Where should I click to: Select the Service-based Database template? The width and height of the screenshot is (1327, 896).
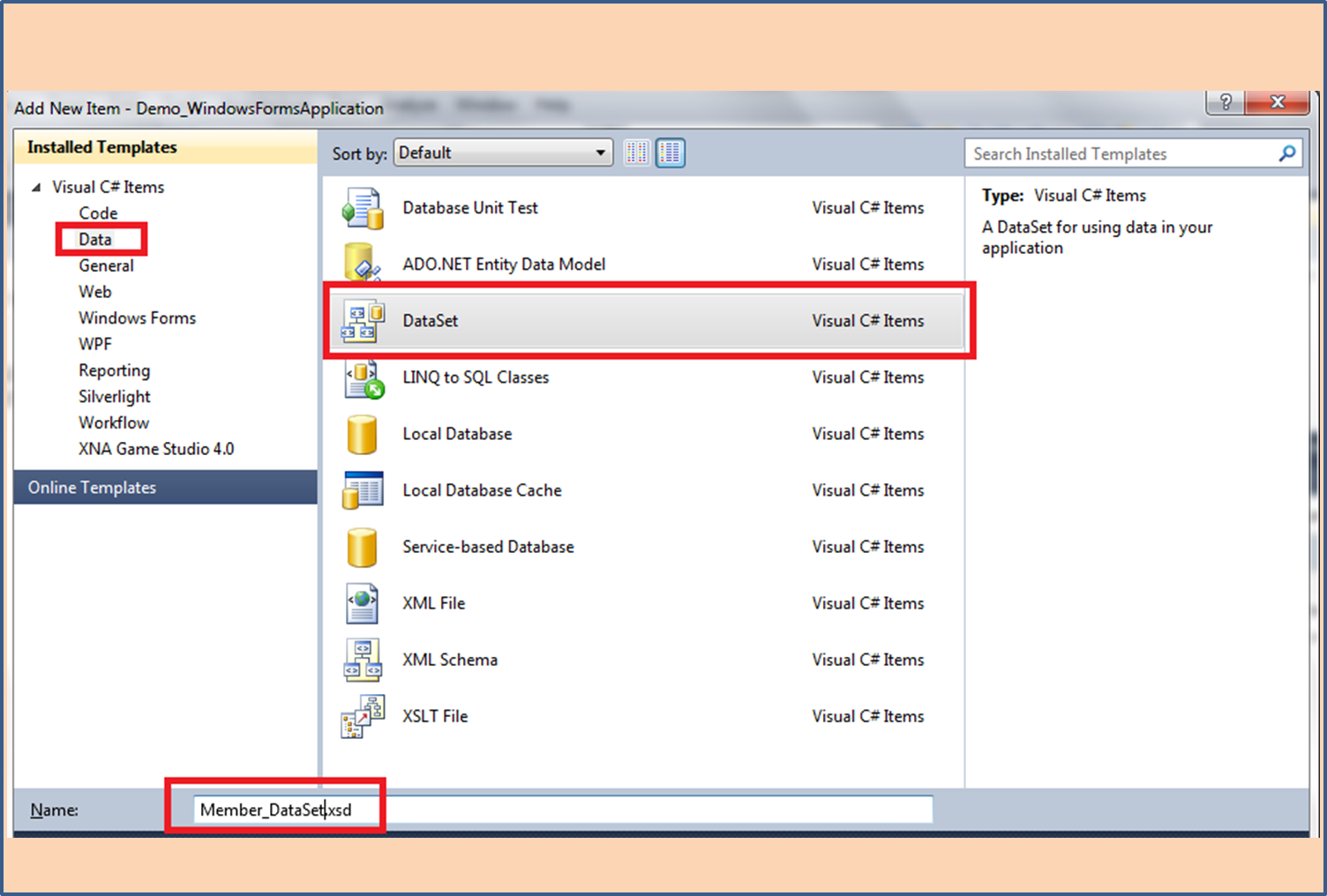(x=488, y=546)
